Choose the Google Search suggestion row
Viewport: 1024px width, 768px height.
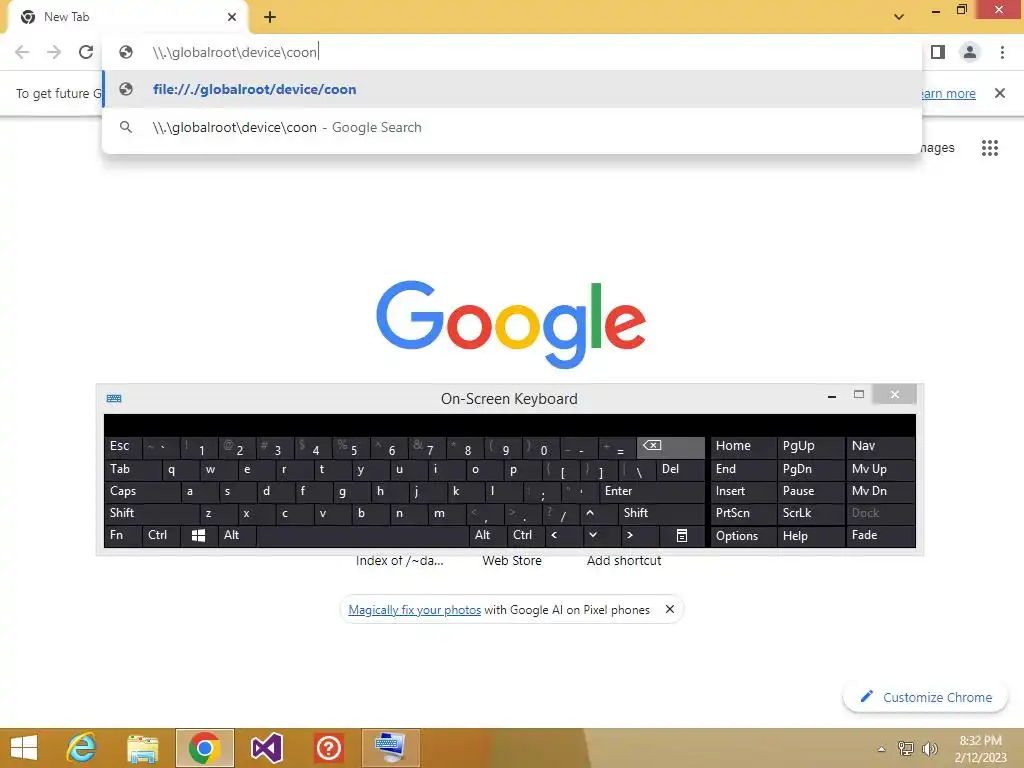coord(512,127)
